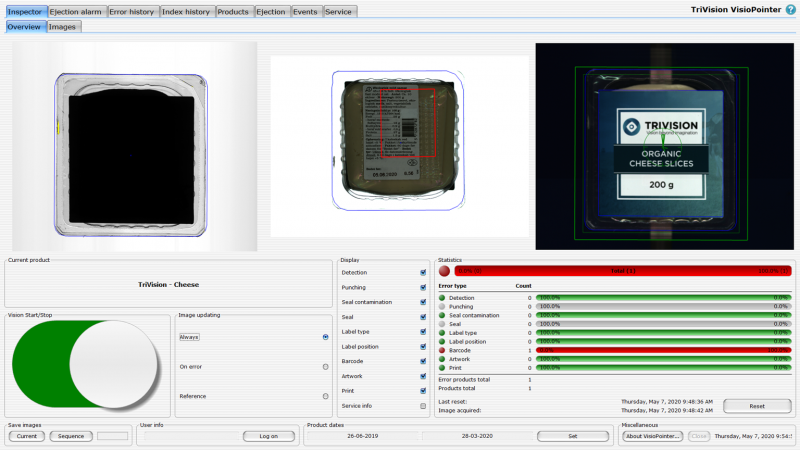Click the TriVision - Cheese product name
The image size is (800, 450).
pos(168,285)
